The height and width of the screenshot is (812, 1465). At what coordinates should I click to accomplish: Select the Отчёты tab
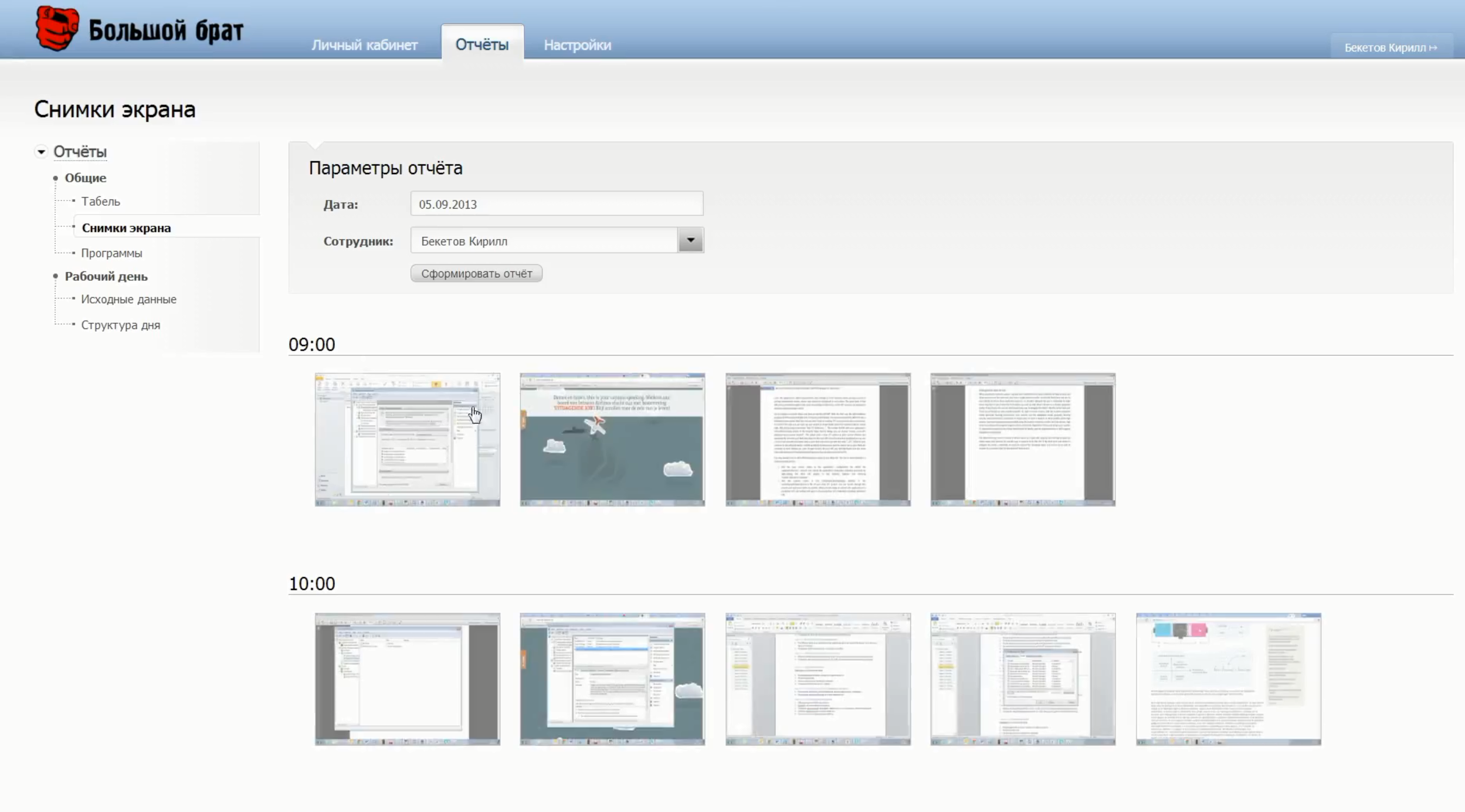(481, 45)
